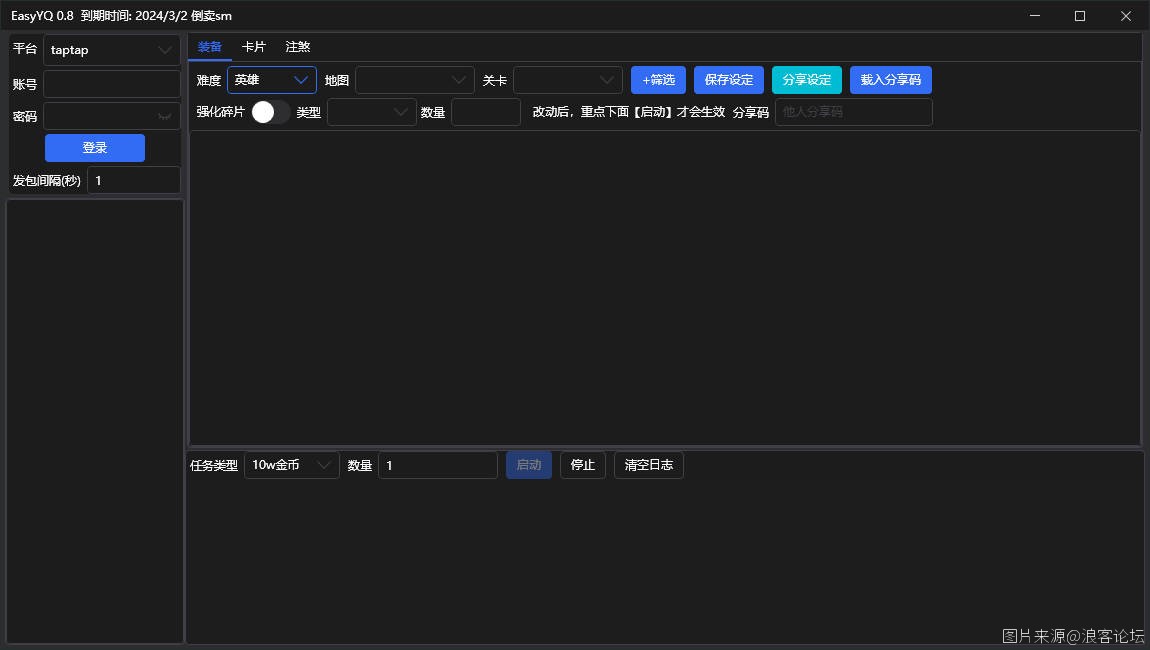
Task: Click the password visibility eye icon
Action: [165, 116]
